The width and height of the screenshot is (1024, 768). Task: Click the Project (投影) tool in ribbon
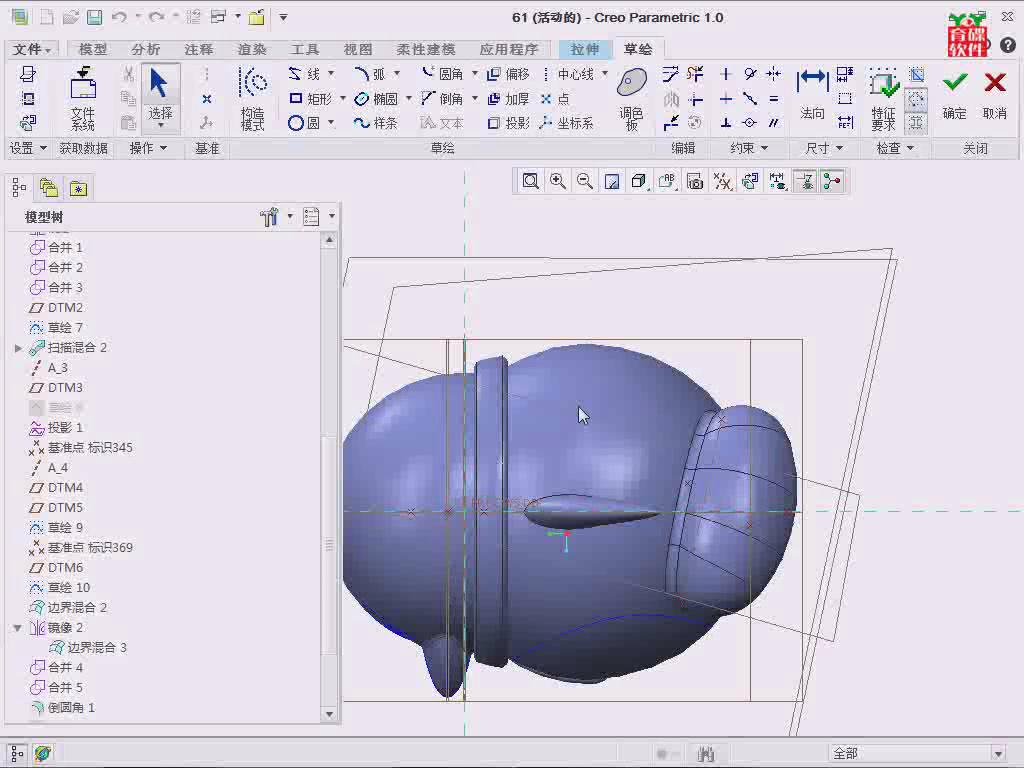coord(509,123)
